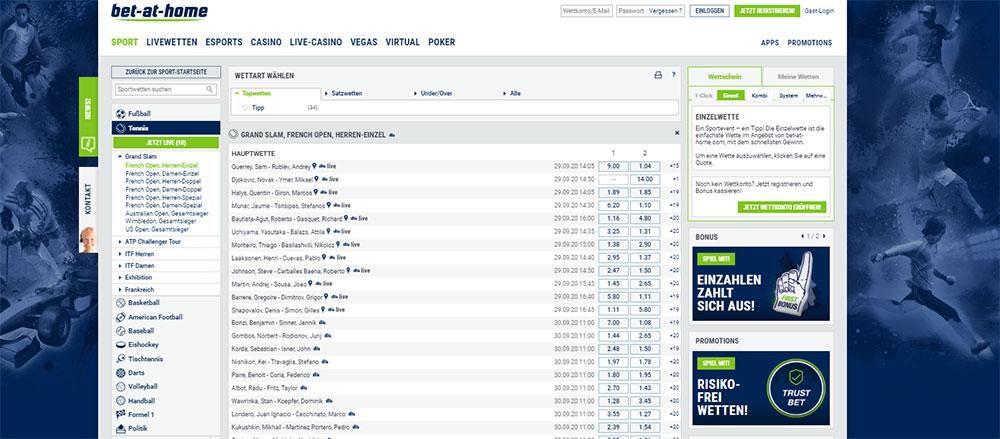
Task: Click tennis ball icon in Grand Slam header
Action: pyautogui.click(x=233, y=135)
